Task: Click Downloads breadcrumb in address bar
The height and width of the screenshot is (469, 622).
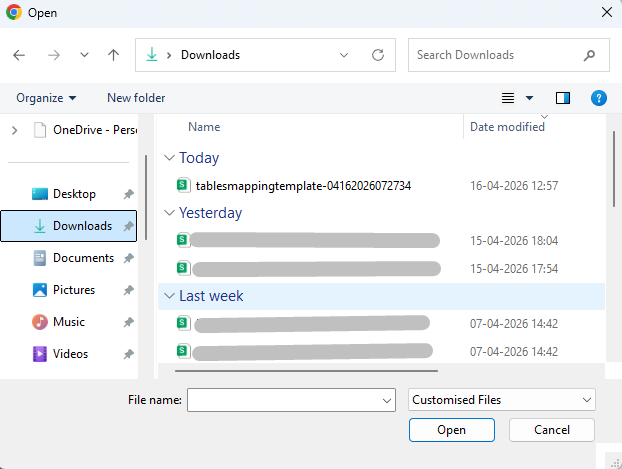Action: 210,55
